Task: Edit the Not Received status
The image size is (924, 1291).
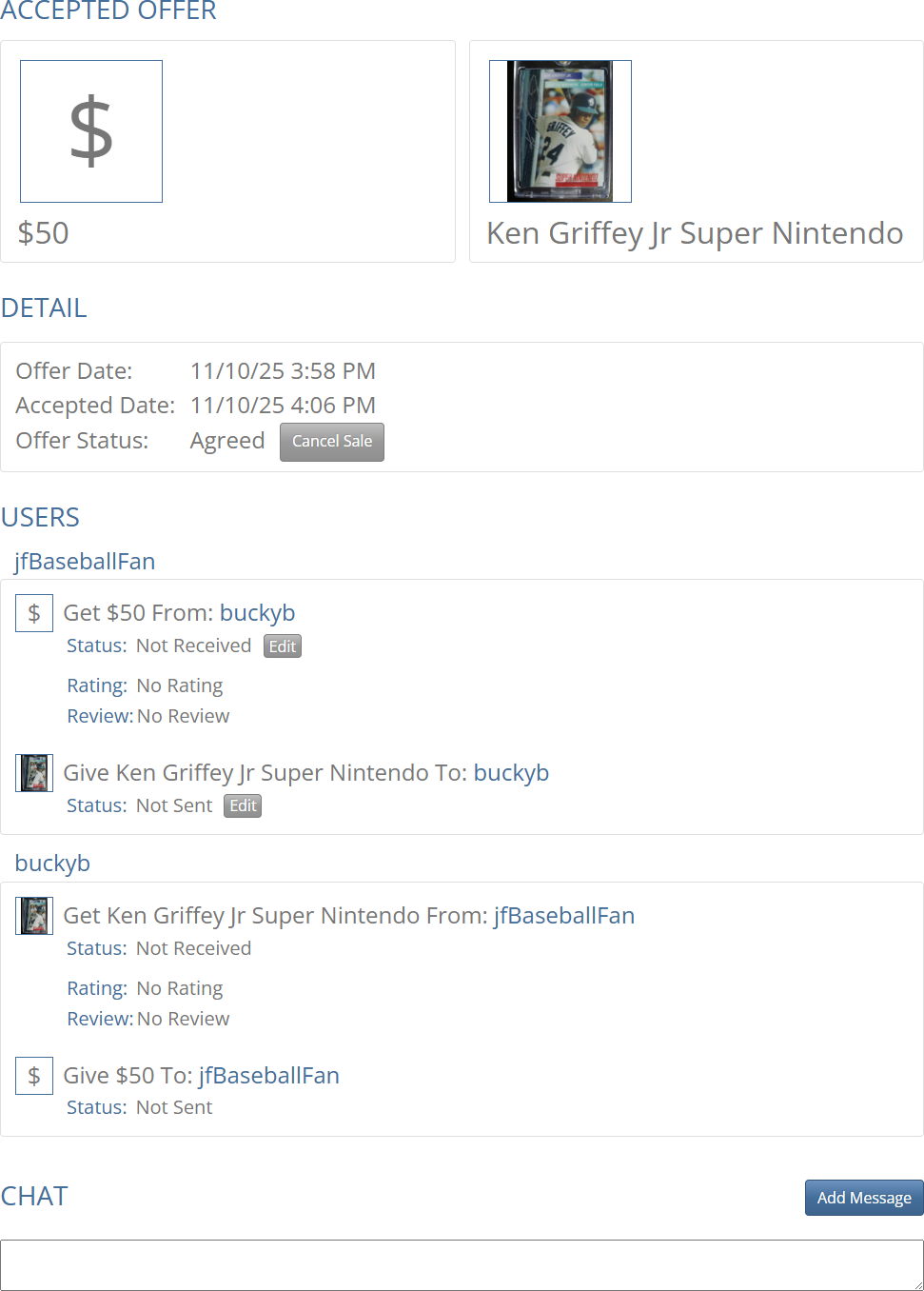Action: tap(282, 646)
